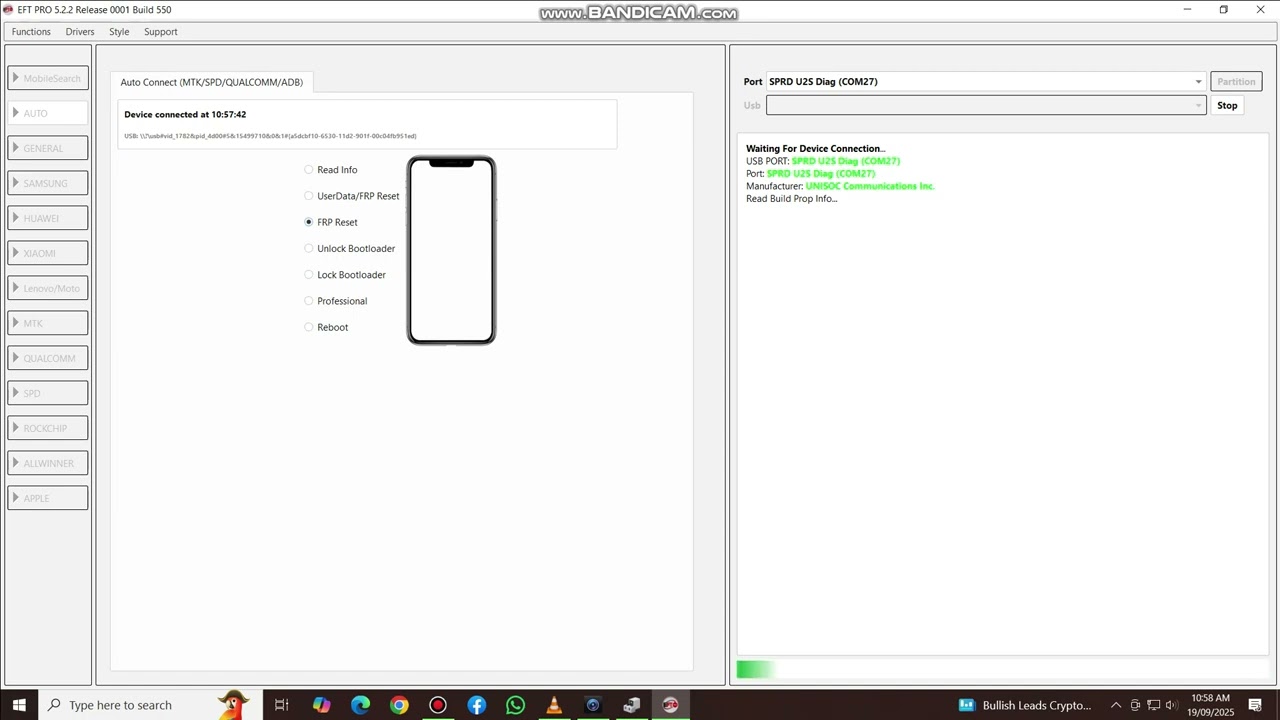Switch to Auto Connect (MTK/SPD/QUALCOMM/ADB) tab
The width and height of the screenshot is (1280, 720).
212,82
